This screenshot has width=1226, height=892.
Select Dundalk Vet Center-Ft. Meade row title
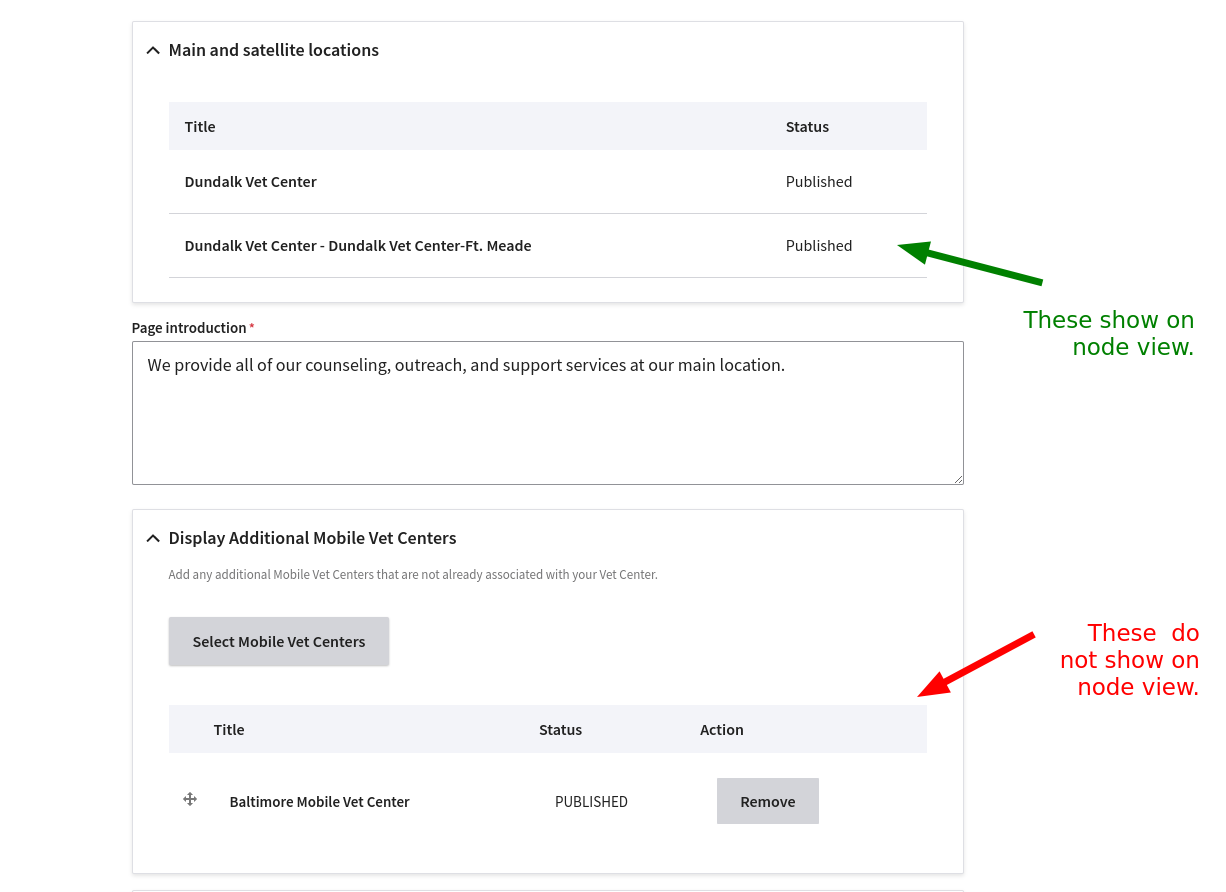tap(358, 246)
